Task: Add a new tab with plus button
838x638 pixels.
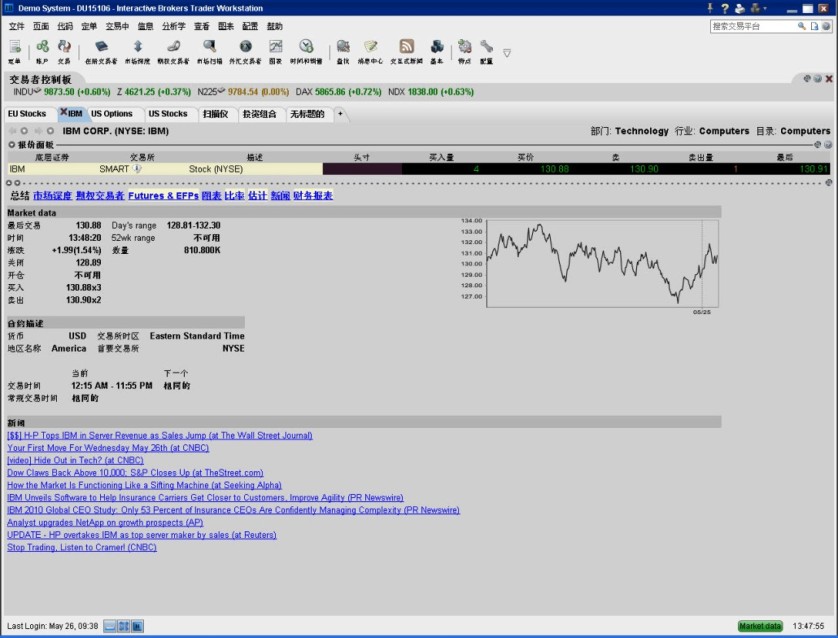Action: coord(339,114)
